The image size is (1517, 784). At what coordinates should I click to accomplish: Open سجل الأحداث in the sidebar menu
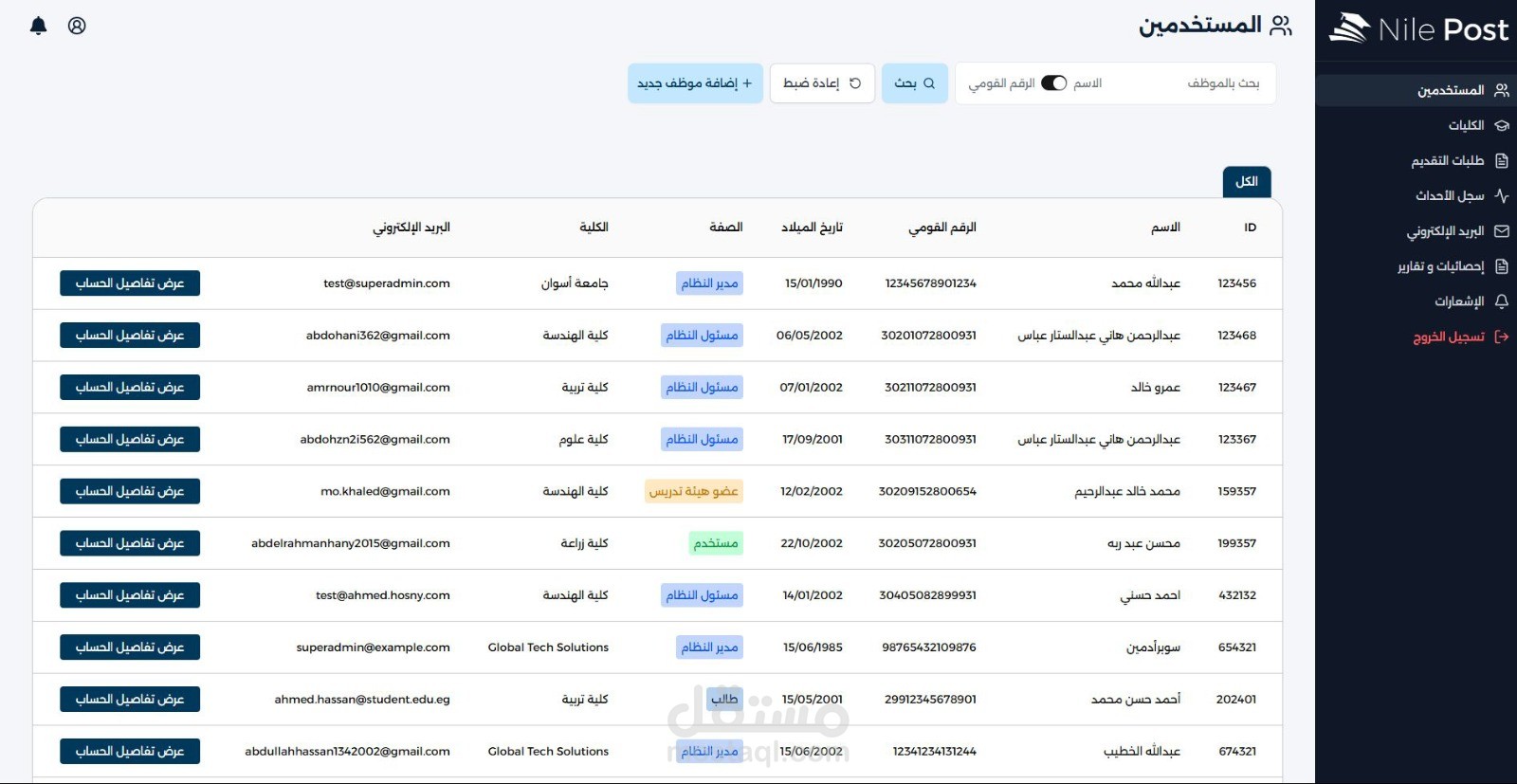pos(1416,195)
